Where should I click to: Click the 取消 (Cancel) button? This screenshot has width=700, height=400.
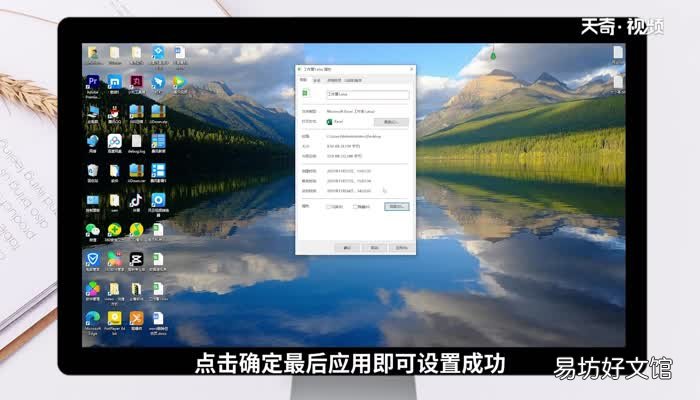coord(375,247)
